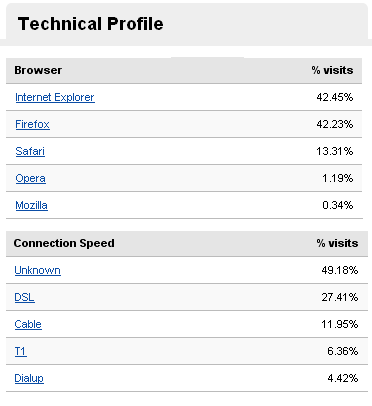This screenshot has width=372, height=406.
Task: Select the 42.45% value for Internet Explorer
Action: pos(335,97)
